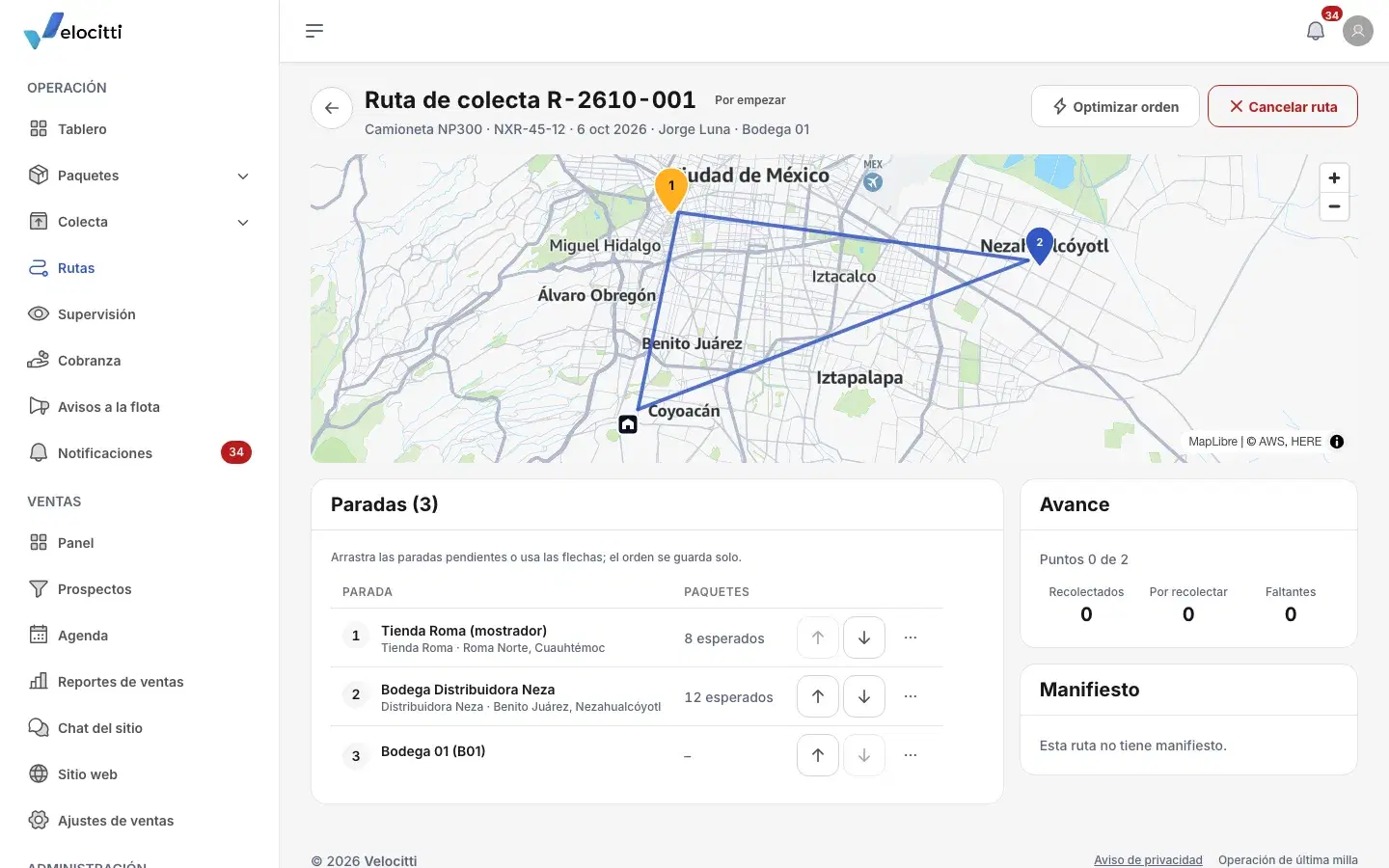Open Sitio web item
Image resolution: width=1389 pixels, height=868 pixels.
coord(140,774)
